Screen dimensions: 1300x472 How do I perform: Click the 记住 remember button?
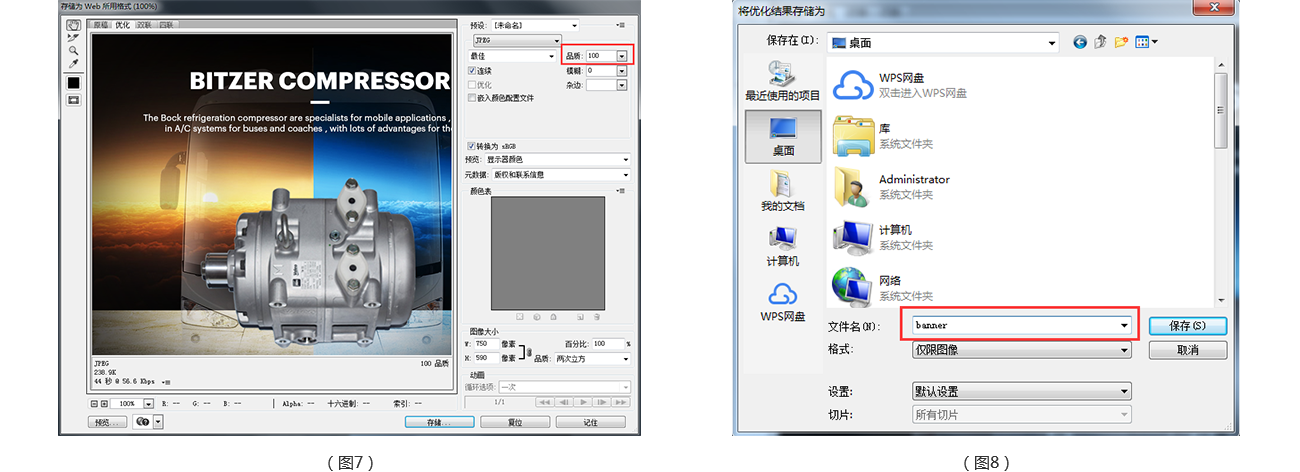tap(591, 422)
